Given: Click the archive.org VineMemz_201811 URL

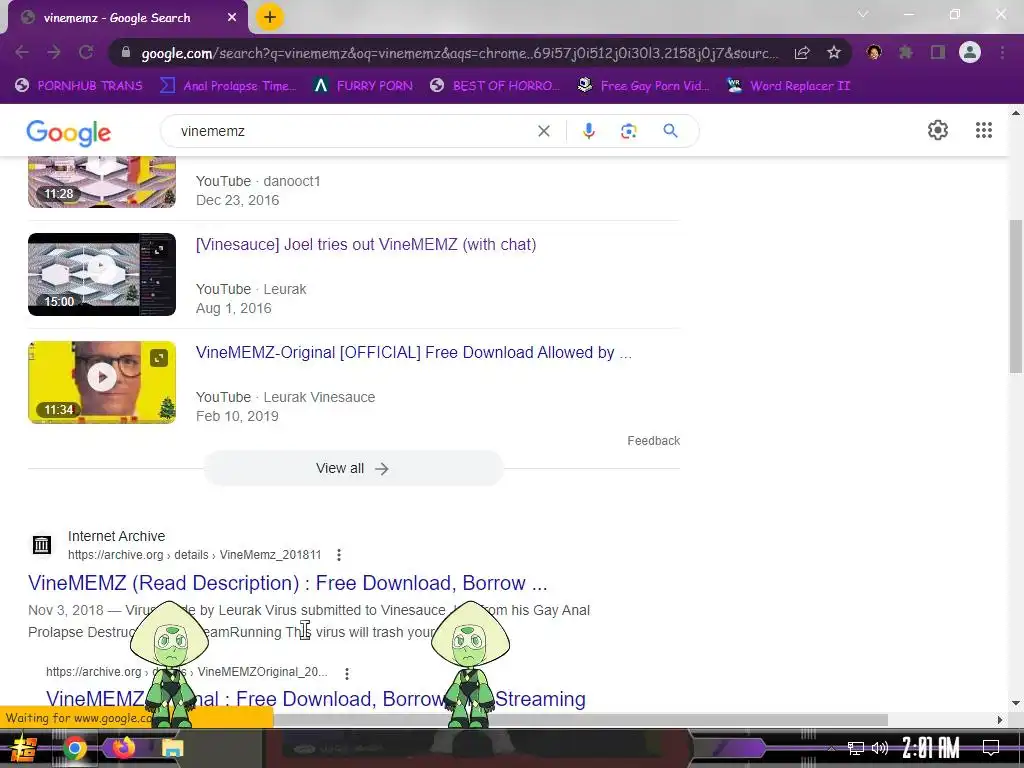Looking at the screenshot, I should coord(195,555).
